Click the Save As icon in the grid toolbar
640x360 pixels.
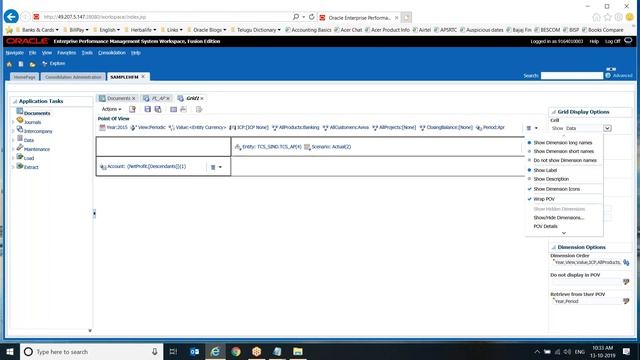[158, 109]
